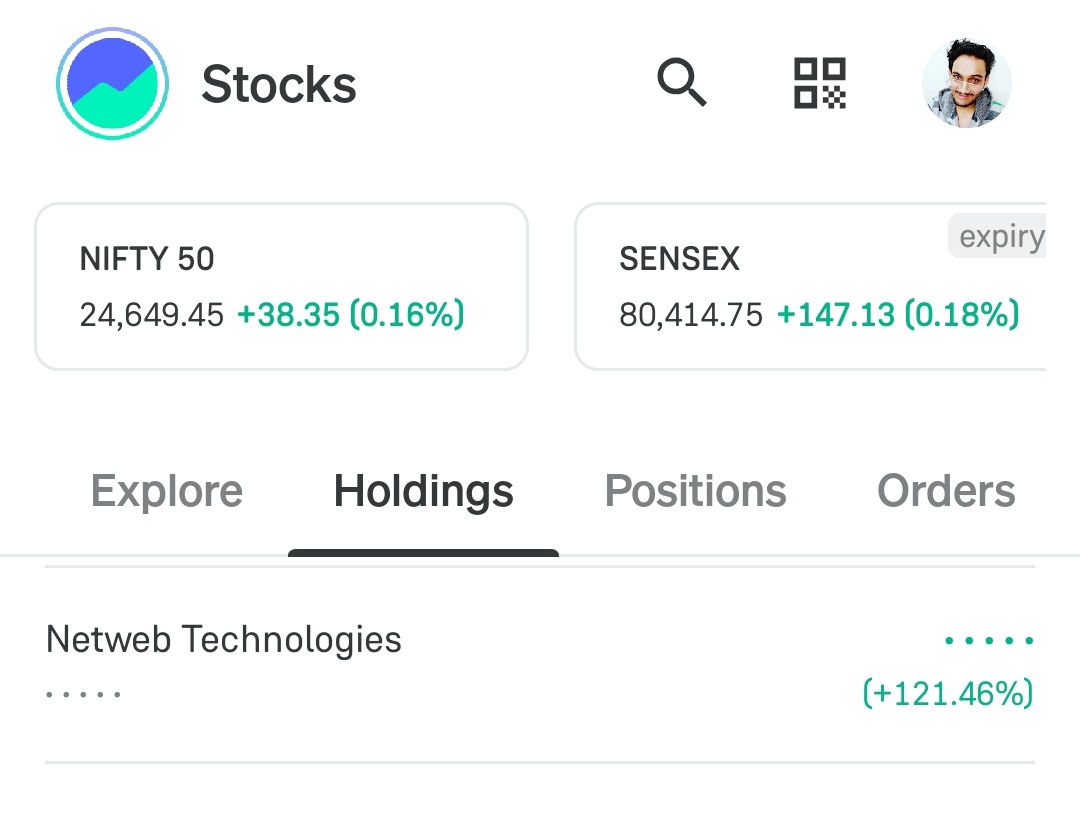1080x813 pixels.
Task: Switch to the Positions tab
Action: tap(696, 491)
